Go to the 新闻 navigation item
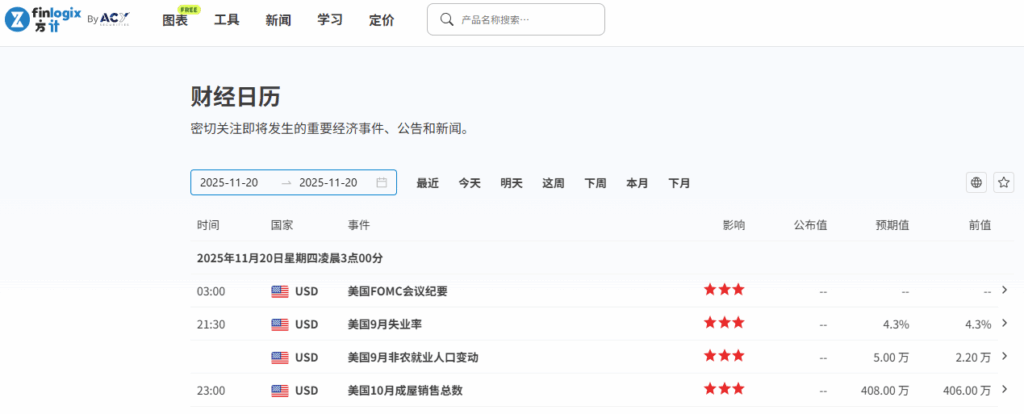This screenshot has height=414, width=1024. 278,20
